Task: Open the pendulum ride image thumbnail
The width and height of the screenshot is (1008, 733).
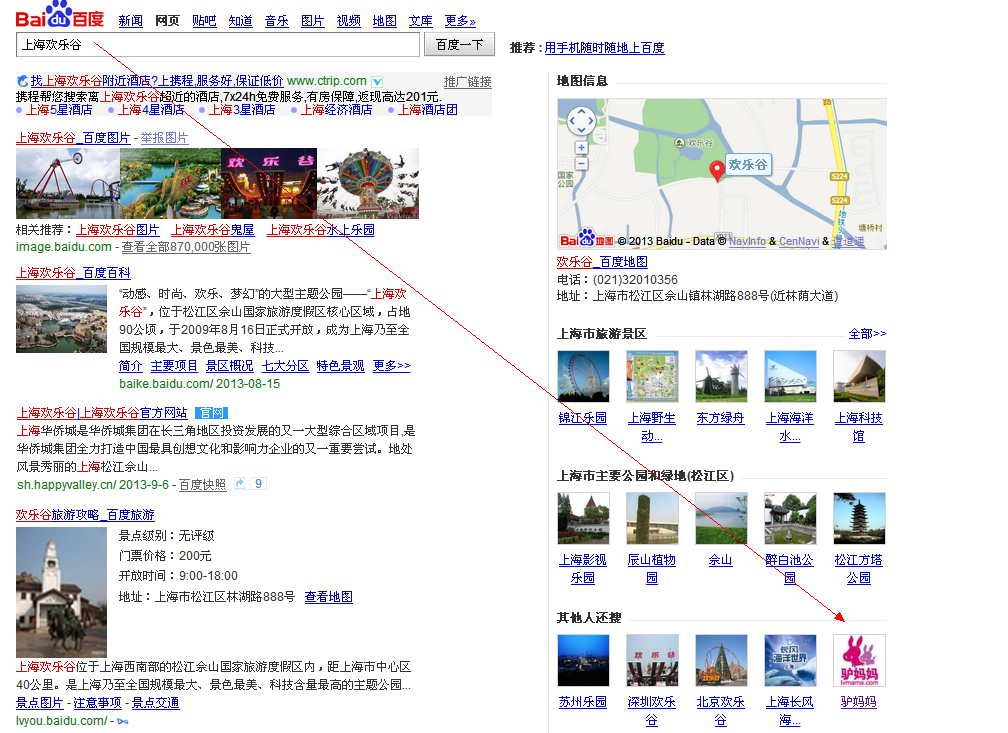Action: click(x=68, y=183)
